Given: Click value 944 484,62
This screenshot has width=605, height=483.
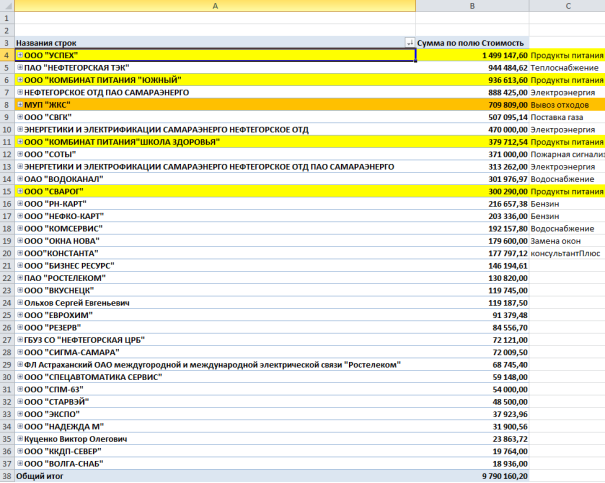Looking at the screenshot, I should [508, 68].
